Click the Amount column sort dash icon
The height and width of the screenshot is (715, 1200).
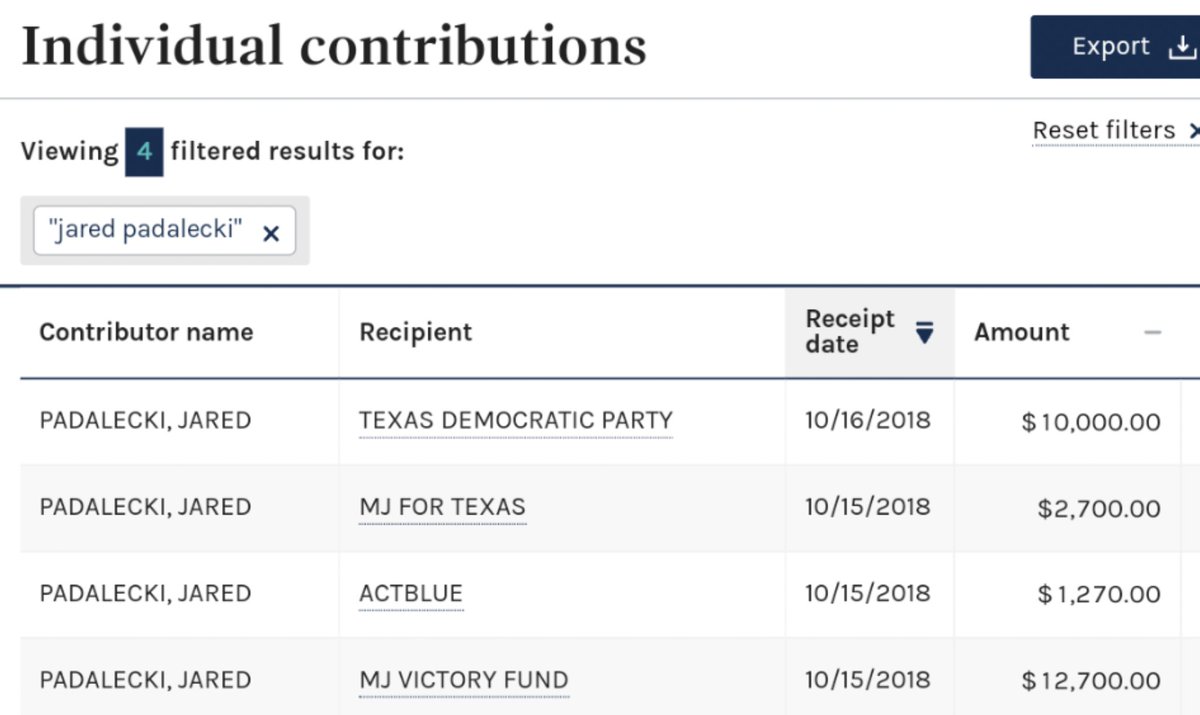coord(1153,332)
